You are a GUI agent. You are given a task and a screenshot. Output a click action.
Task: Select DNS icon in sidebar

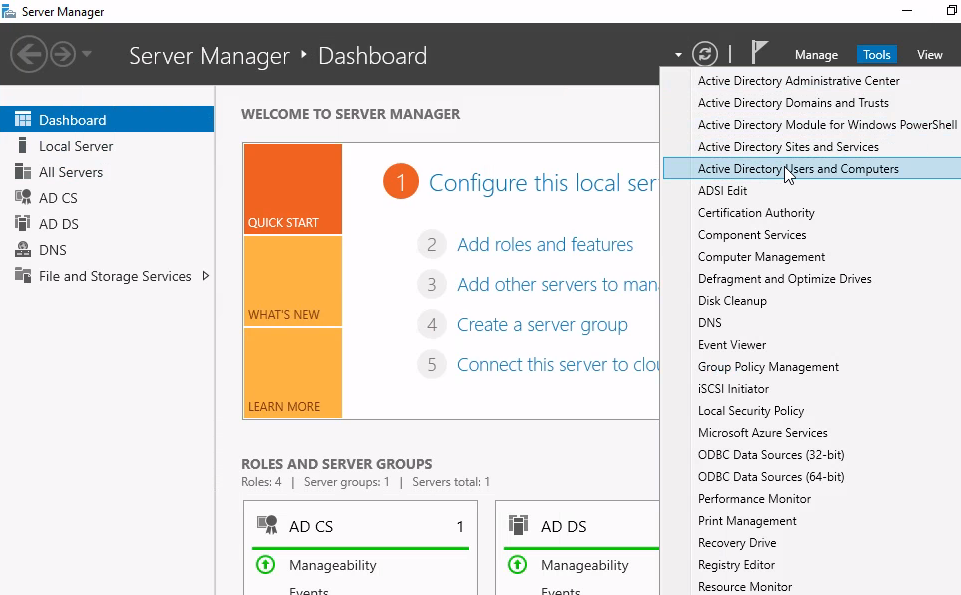23,249
